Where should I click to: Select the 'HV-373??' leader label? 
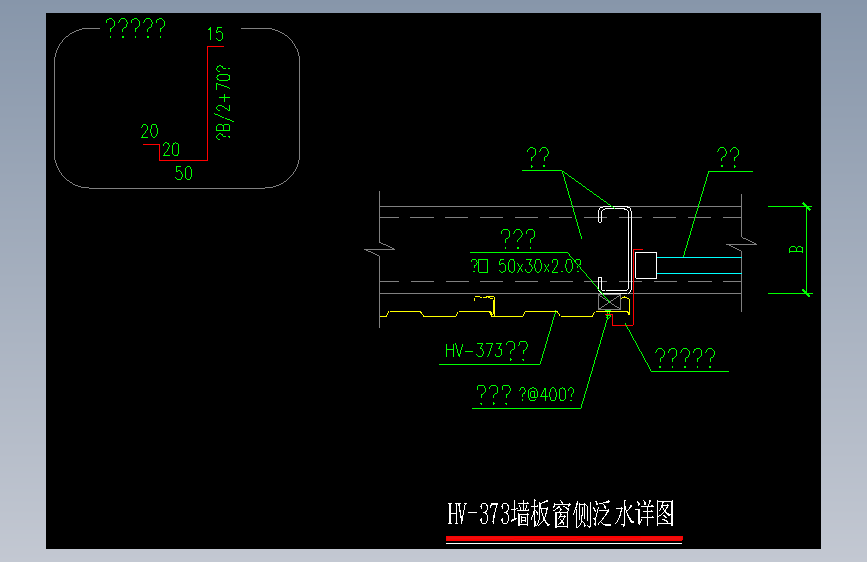pos(487,351)
